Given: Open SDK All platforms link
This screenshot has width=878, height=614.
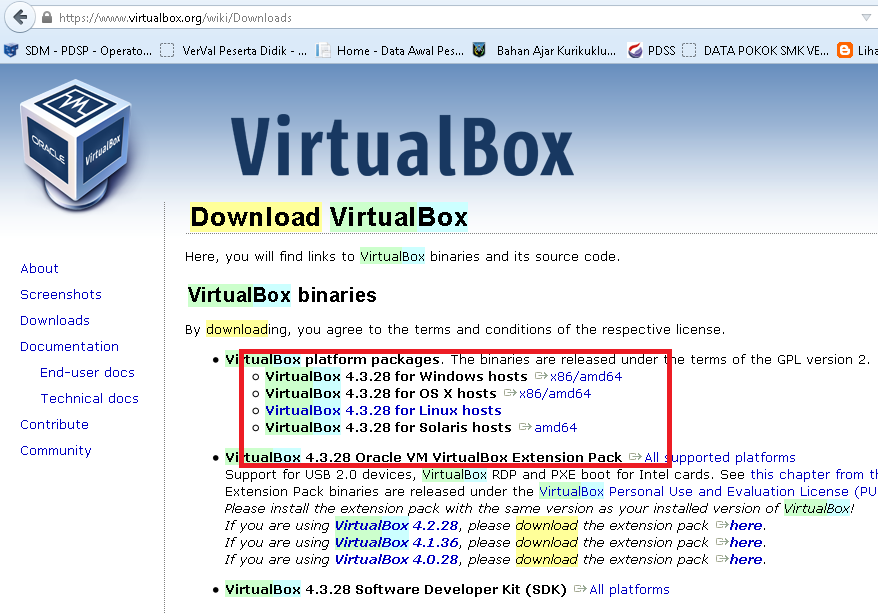Looking at the screenshot, I should coord(629,589).
